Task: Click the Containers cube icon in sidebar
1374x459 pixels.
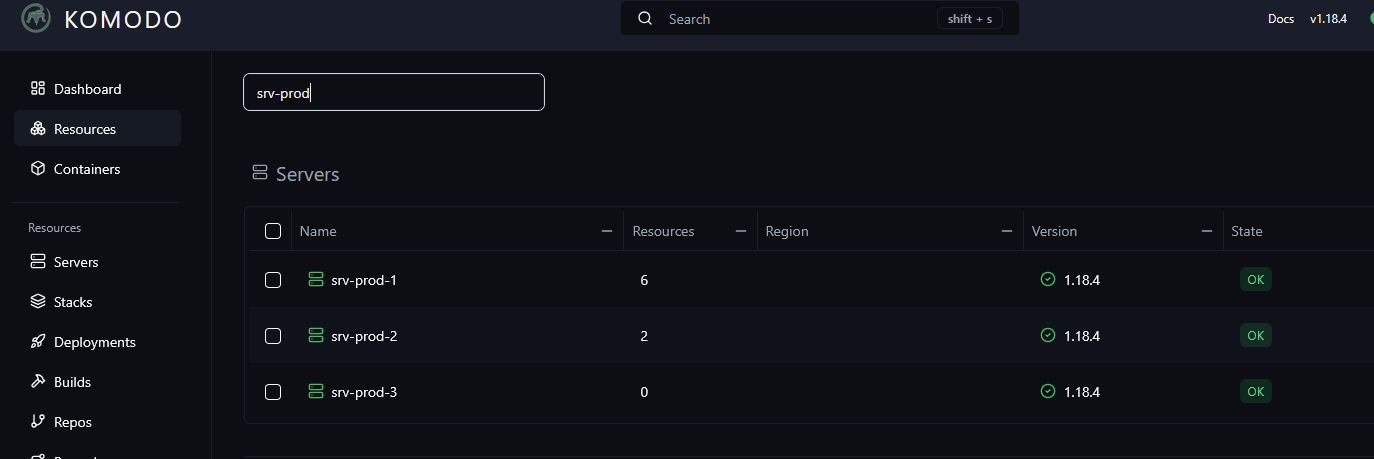Action: point(38,168)
